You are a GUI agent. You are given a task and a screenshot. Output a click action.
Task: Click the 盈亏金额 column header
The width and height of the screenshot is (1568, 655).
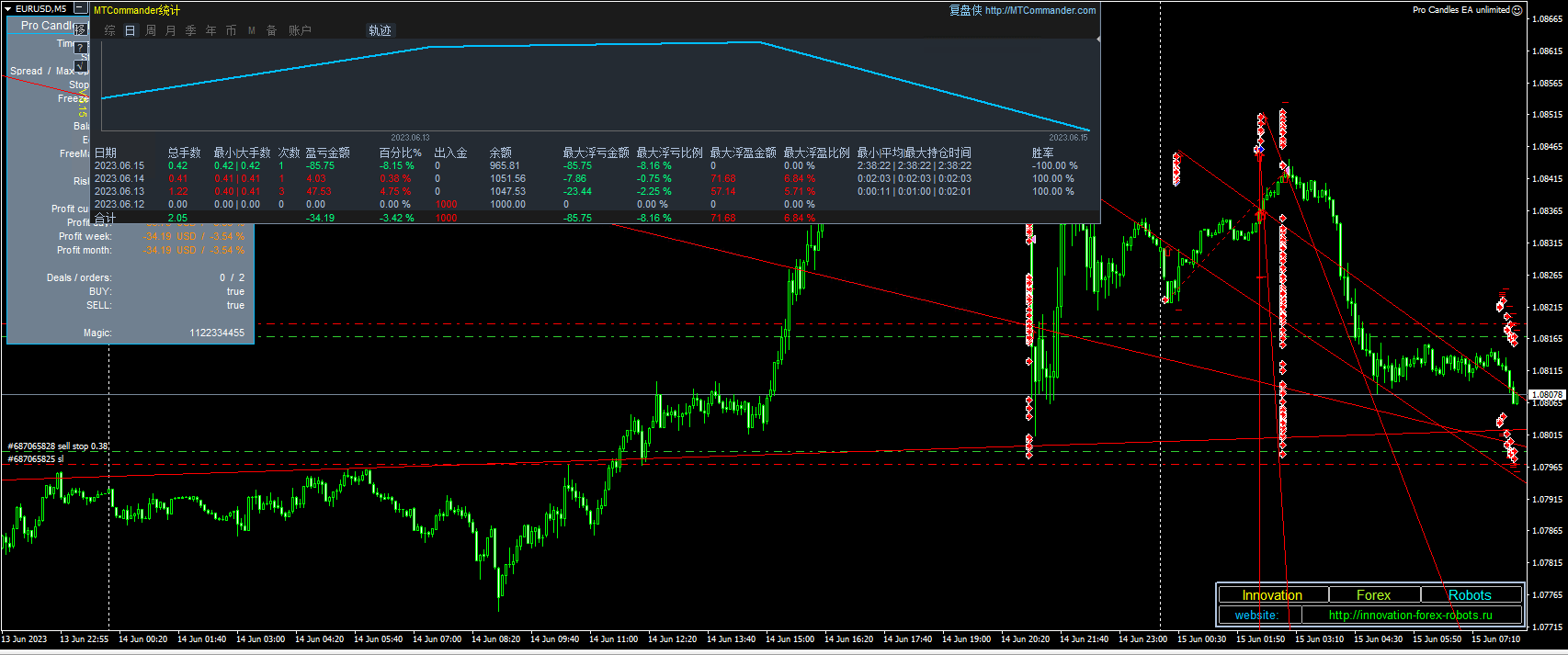click(328, 152)
